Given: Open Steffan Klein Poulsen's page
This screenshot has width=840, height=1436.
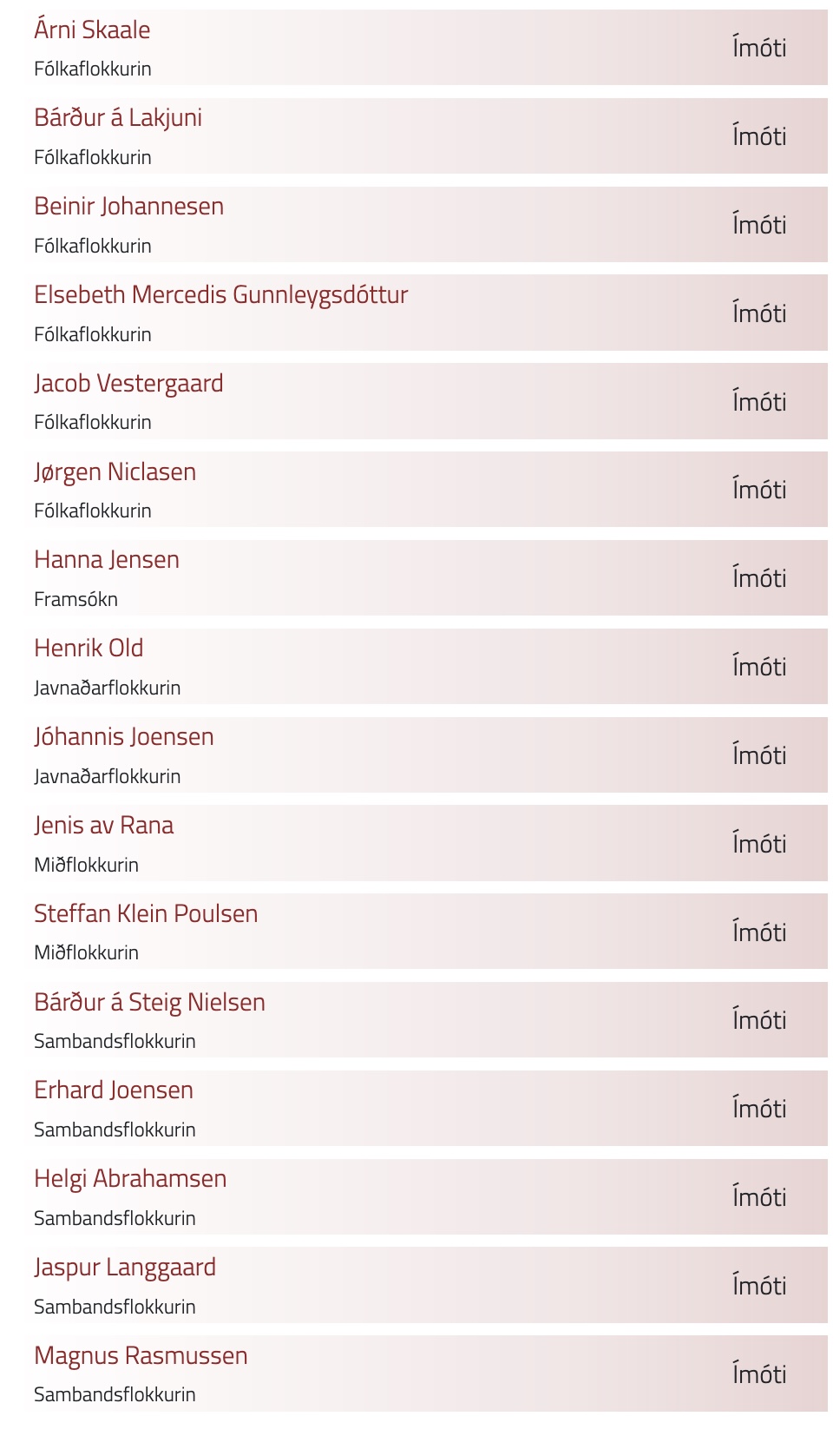Looking at the screenshot, I should pyautogui.click(x=146, y=913).
